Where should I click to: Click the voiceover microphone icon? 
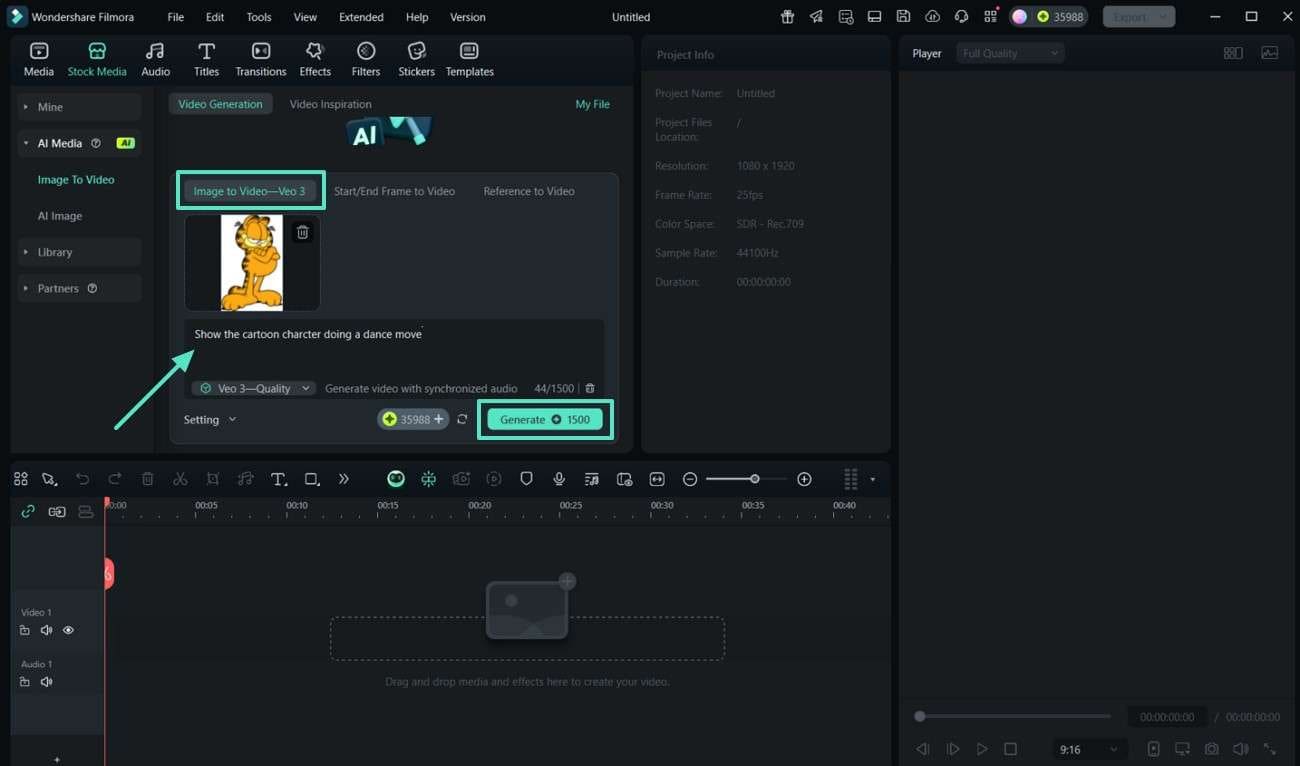[x=559, y=479]
